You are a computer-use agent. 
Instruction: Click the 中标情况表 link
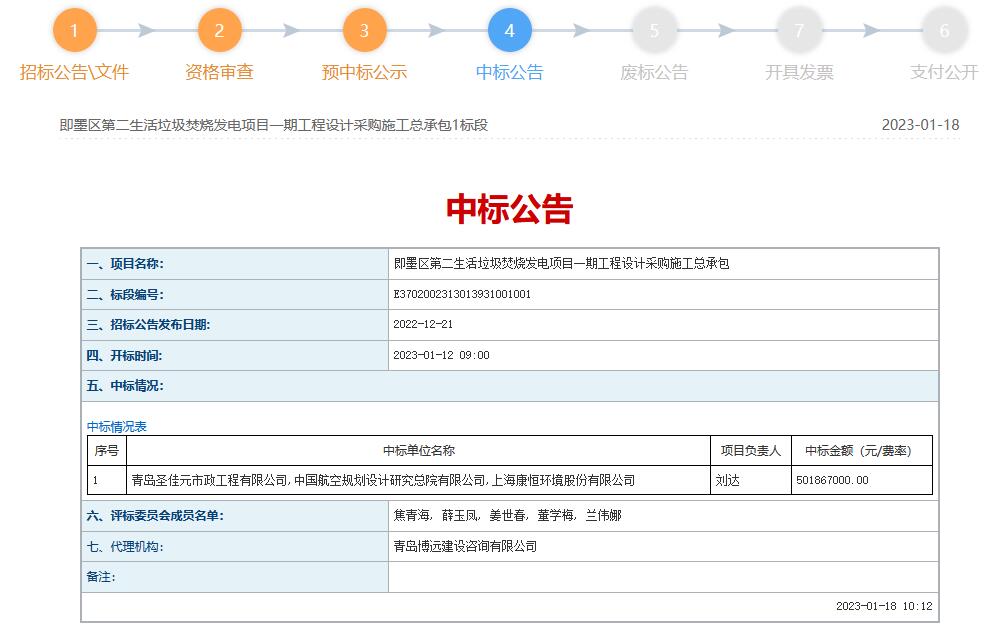tap(117, 426)
